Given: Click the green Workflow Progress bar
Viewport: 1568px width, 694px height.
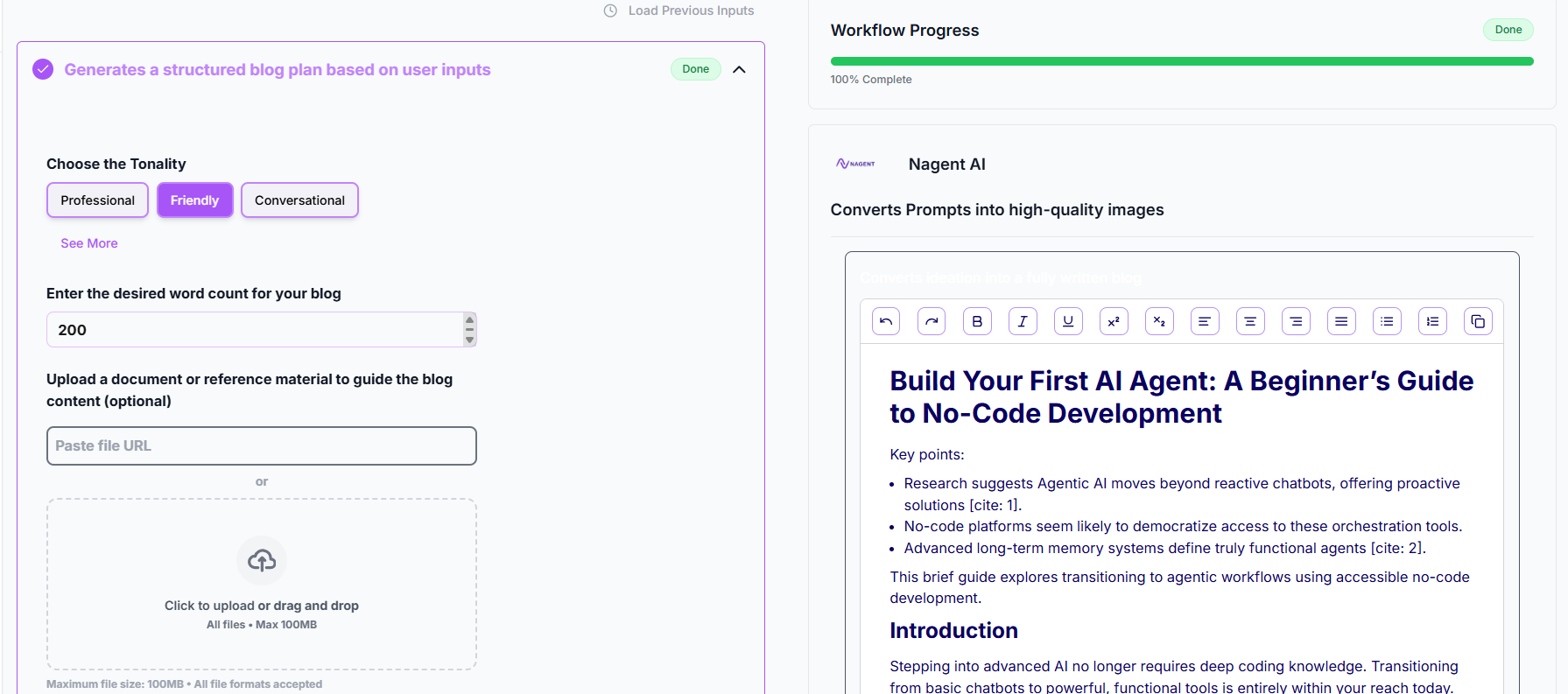Looking at the screenshot, I should (x=1182, y=61).
